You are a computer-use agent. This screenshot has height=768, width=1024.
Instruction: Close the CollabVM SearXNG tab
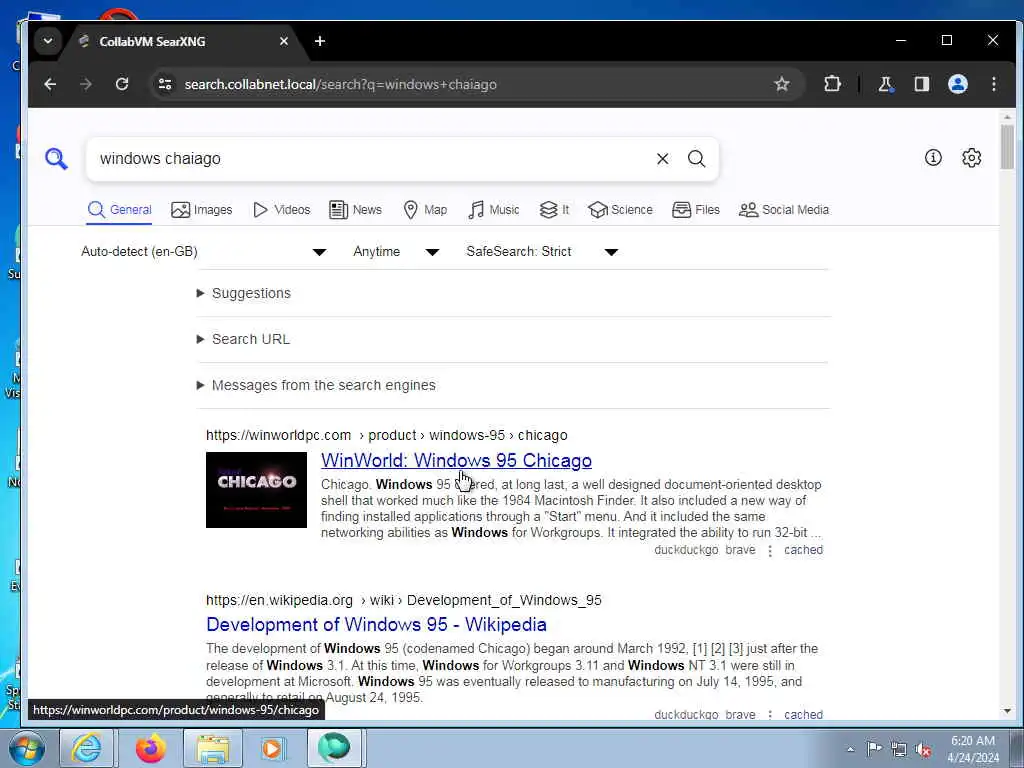tap(283, 41)
